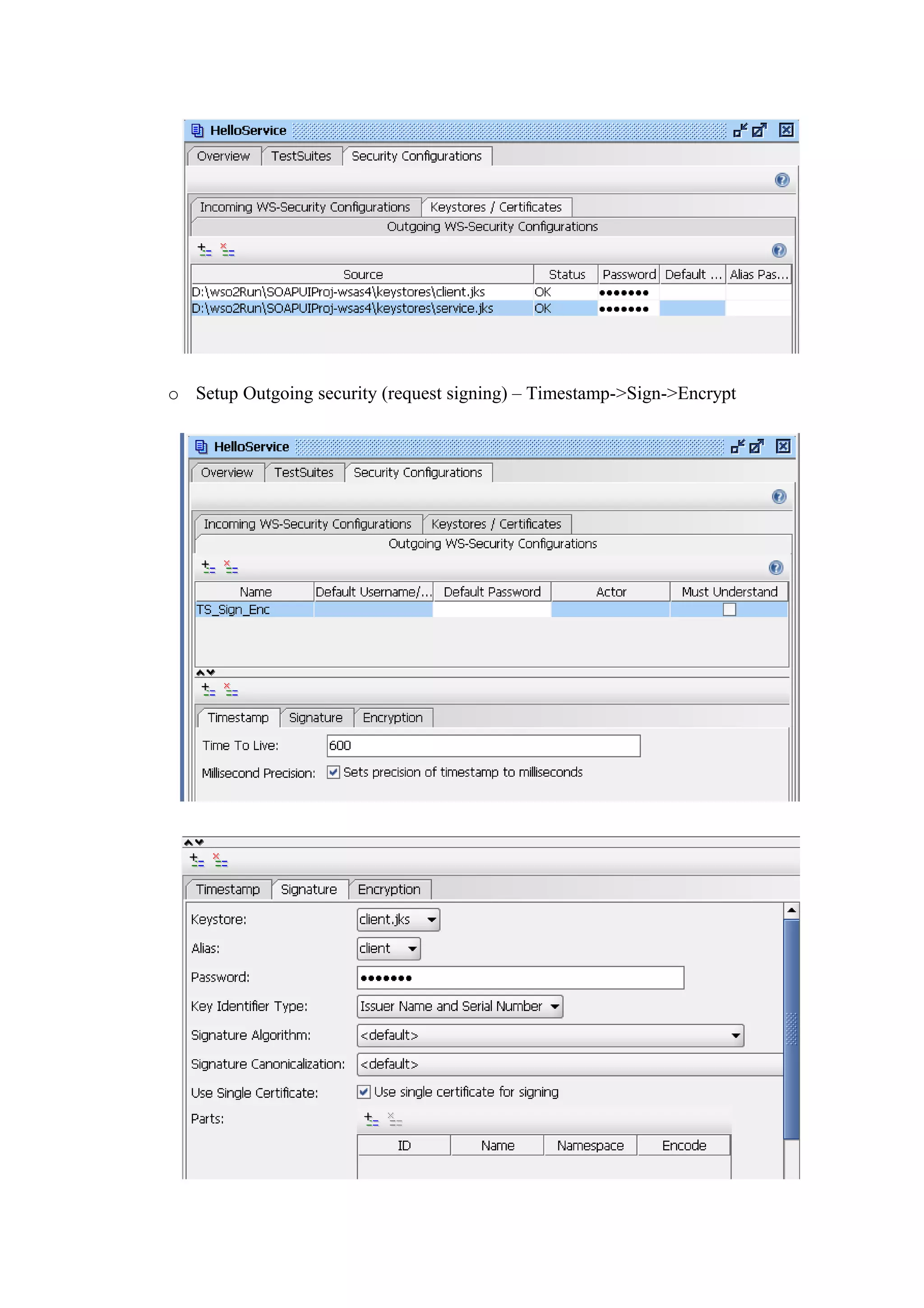The width and height of the screenshot is (924, 1308).
Task: Click the Signature panel vertical scrollbar thumb
Action: [x=791, y=1029]
